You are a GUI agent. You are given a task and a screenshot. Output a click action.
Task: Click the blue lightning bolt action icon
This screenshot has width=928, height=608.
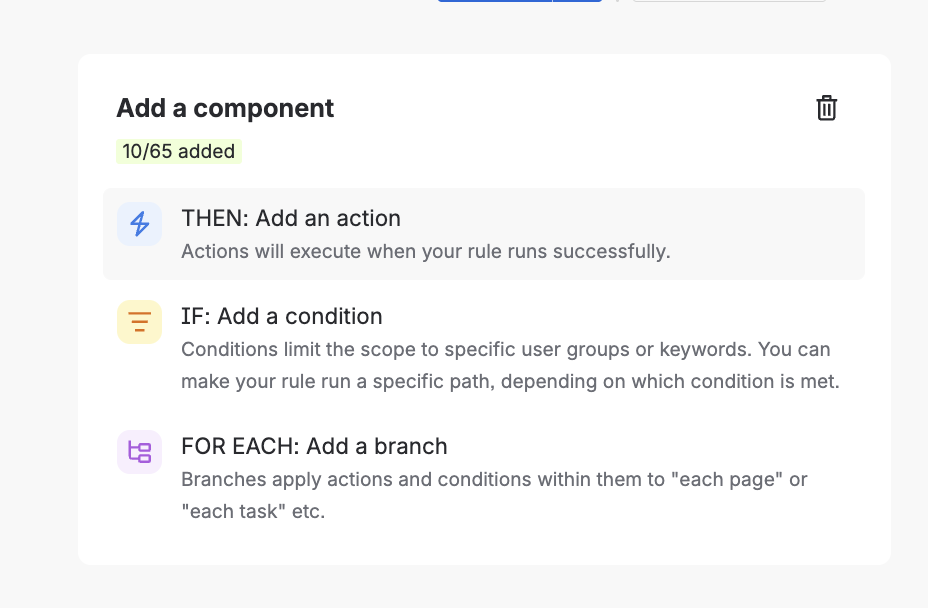(139, 223)
